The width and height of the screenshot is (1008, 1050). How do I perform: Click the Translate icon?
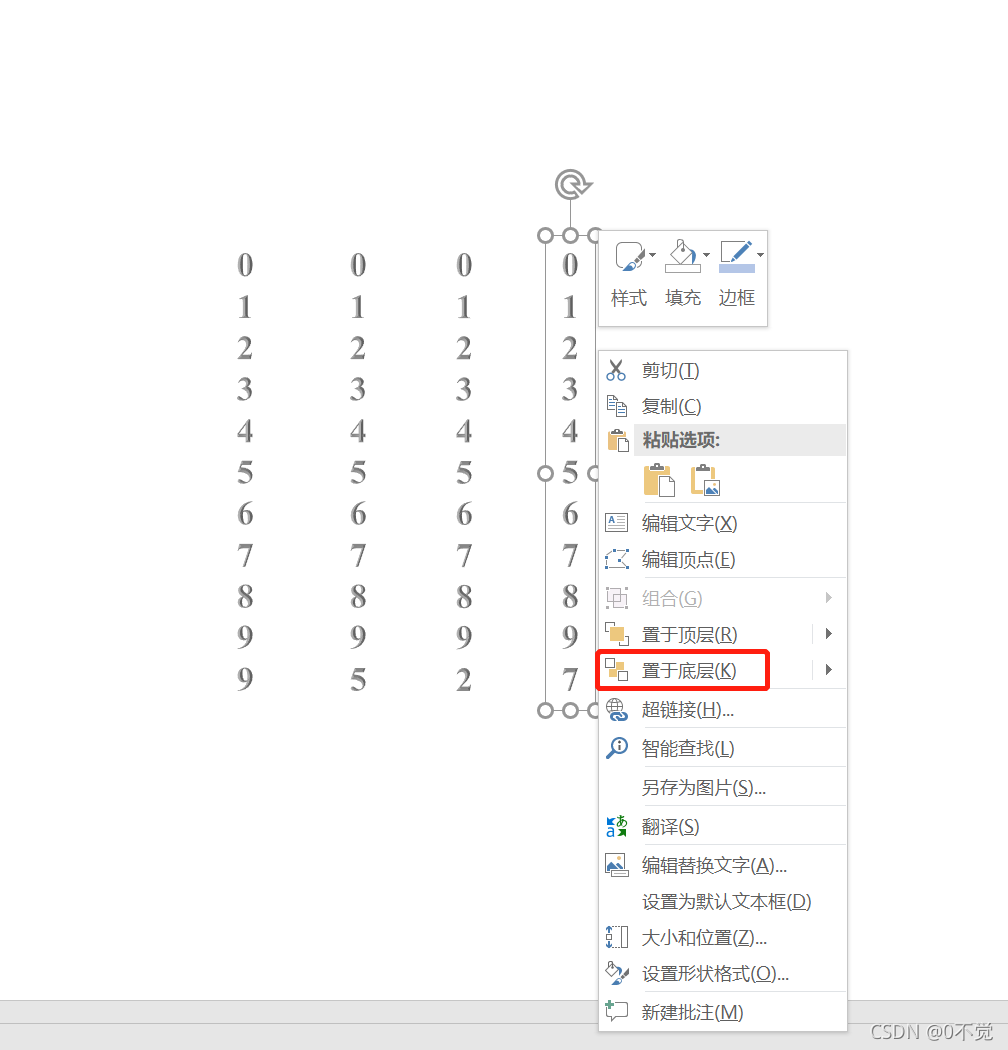pyautogui.click(x=616, y=826)
